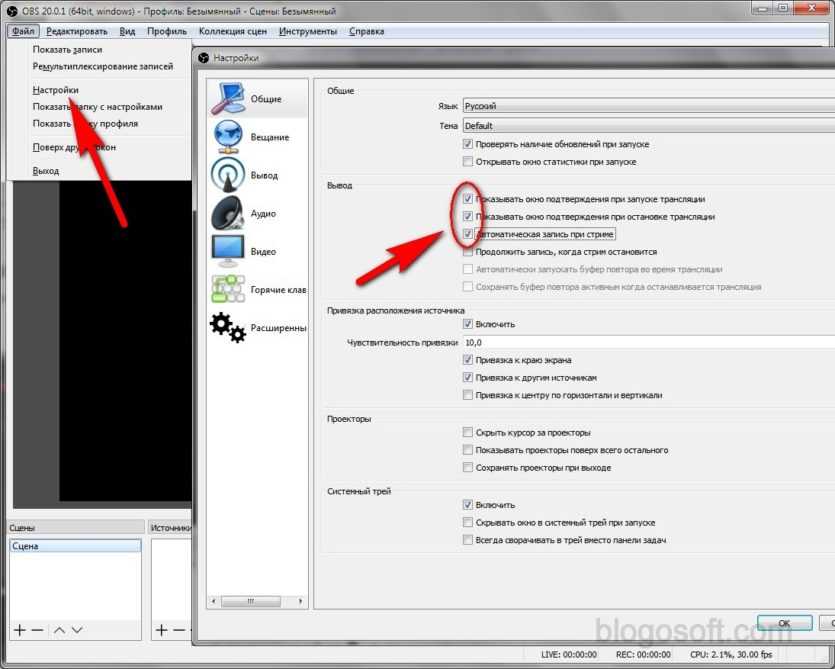Screen dimensions: 835x669
Task: Click the plus icon under Сцены list
Action: 19,630
